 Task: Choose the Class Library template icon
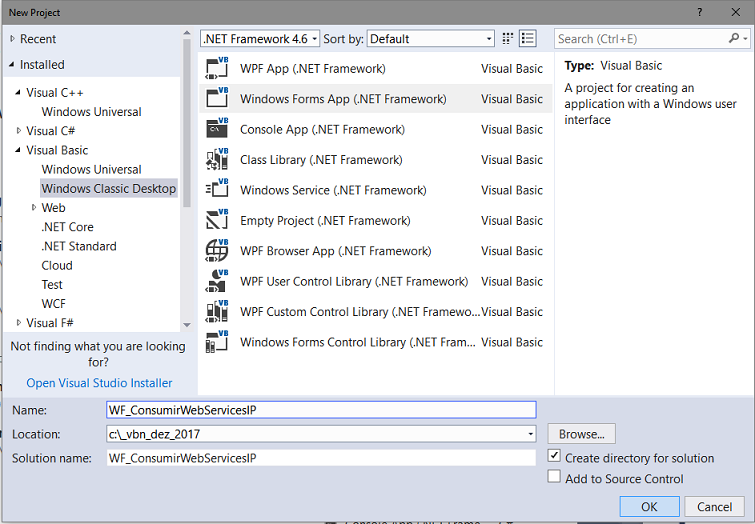click(217, 160)
